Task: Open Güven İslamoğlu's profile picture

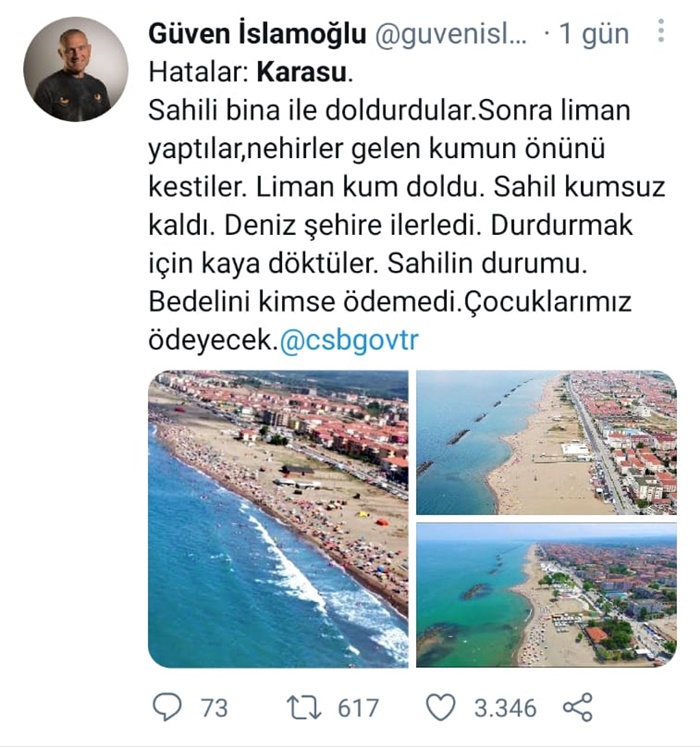Action: pyautogui.click(x=76, y=69)
